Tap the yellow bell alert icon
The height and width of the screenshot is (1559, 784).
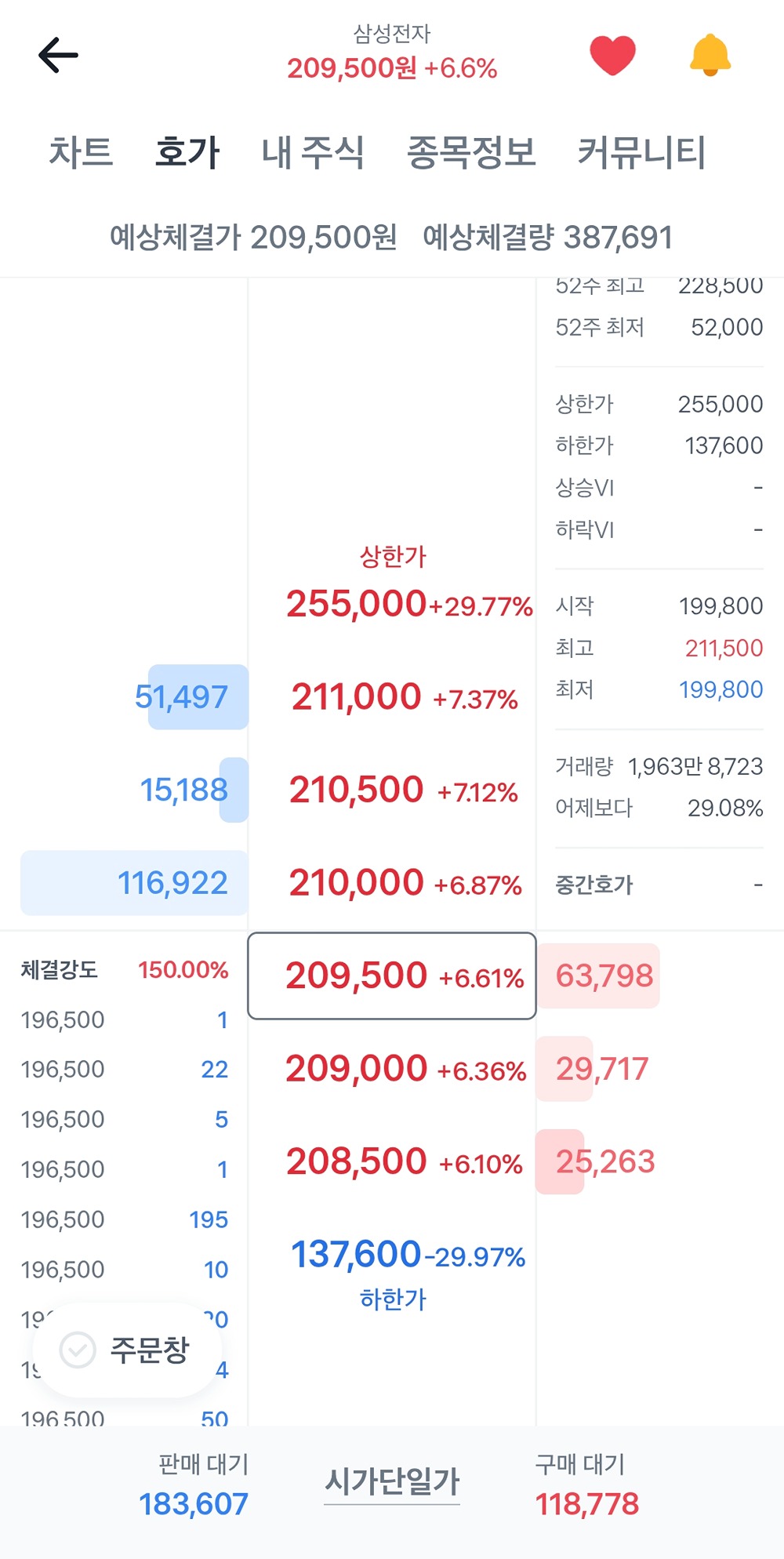pos(710,56)
